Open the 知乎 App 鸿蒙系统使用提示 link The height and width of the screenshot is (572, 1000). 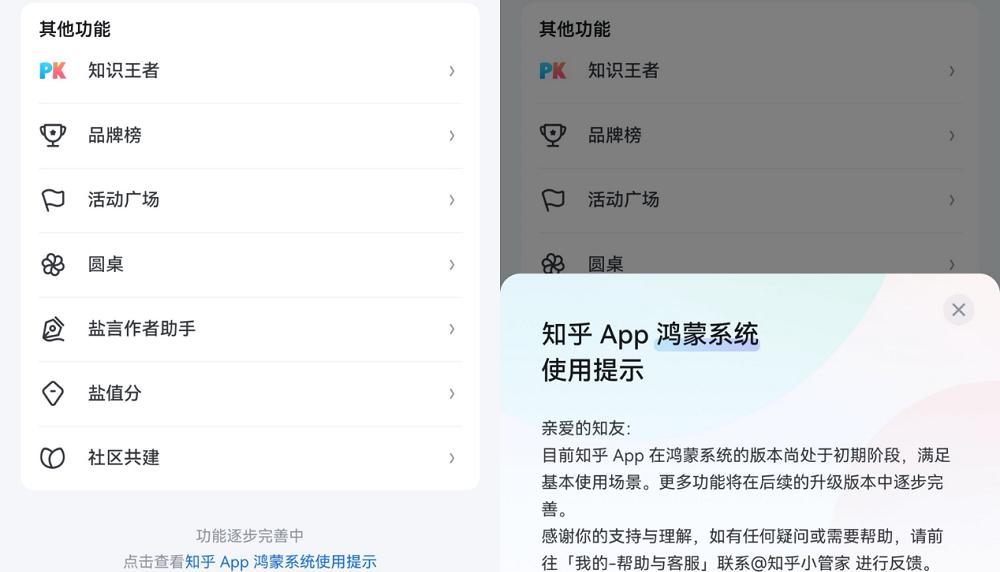(x=281, y=562)
